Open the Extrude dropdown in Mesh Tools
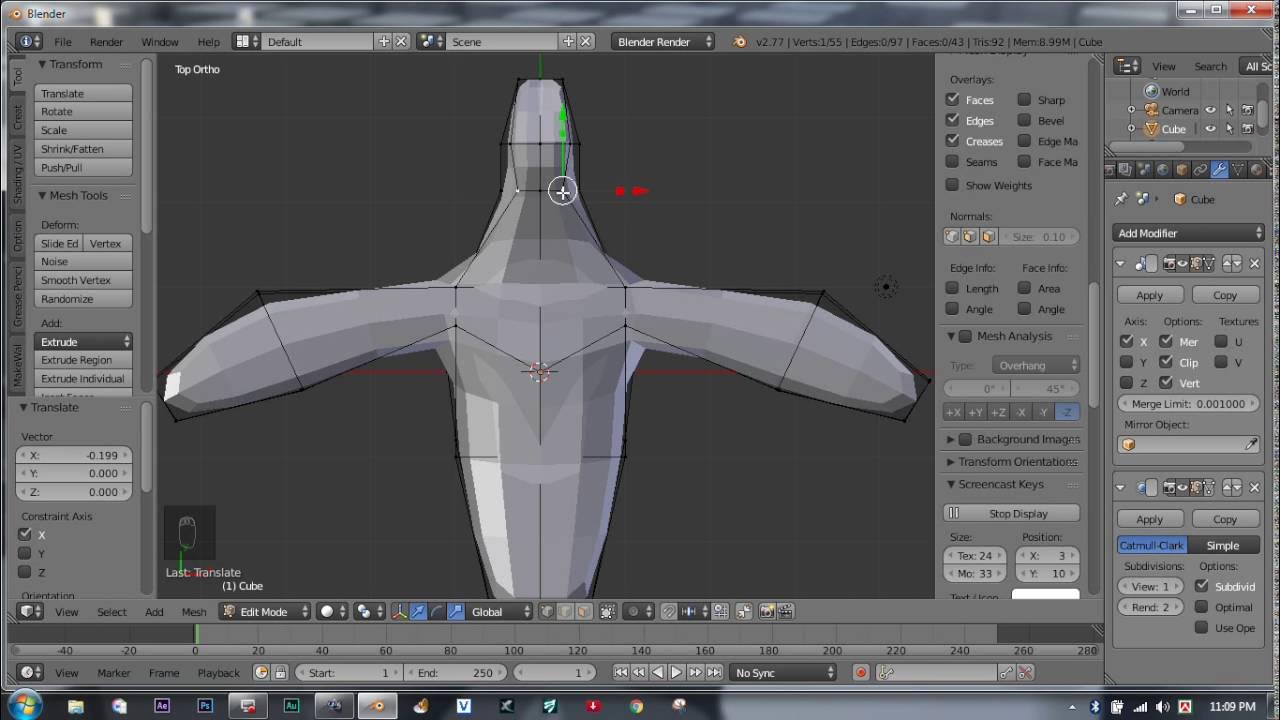1280x720 pixels. coord(84,342)
